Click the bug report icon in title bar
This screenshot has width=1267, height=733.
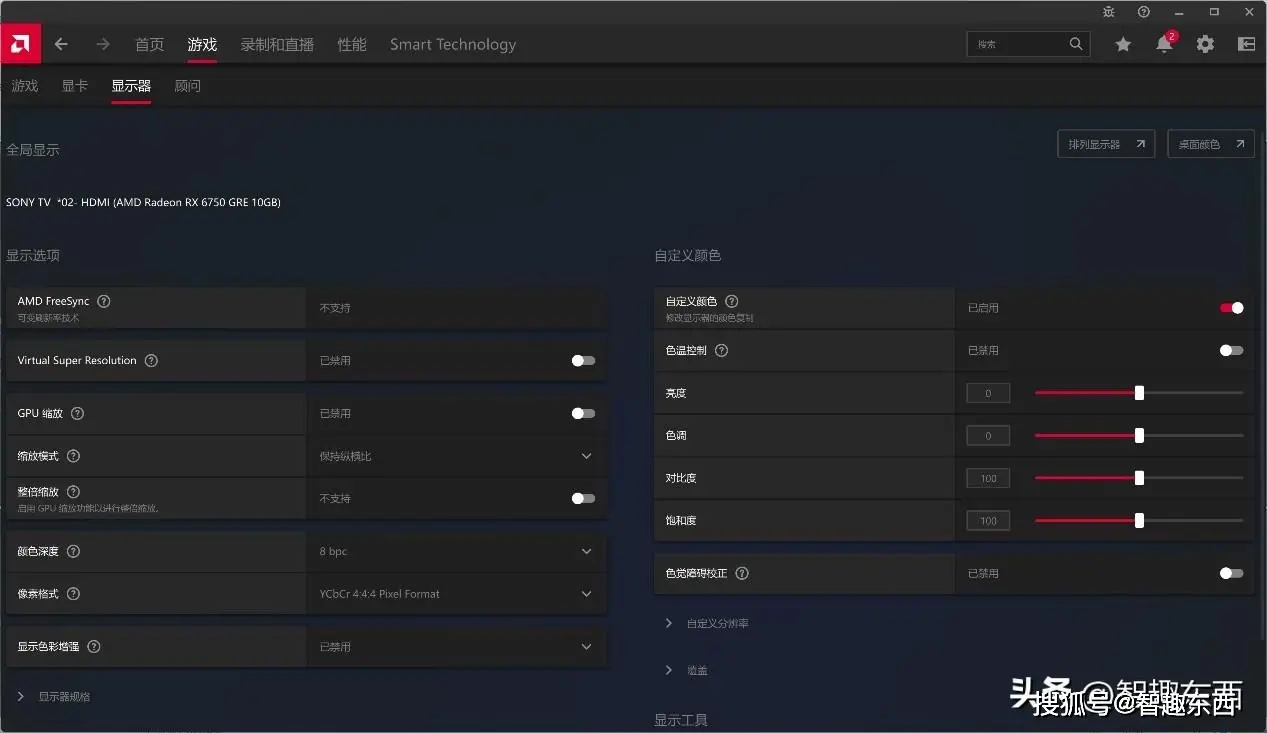(1108, 12)
